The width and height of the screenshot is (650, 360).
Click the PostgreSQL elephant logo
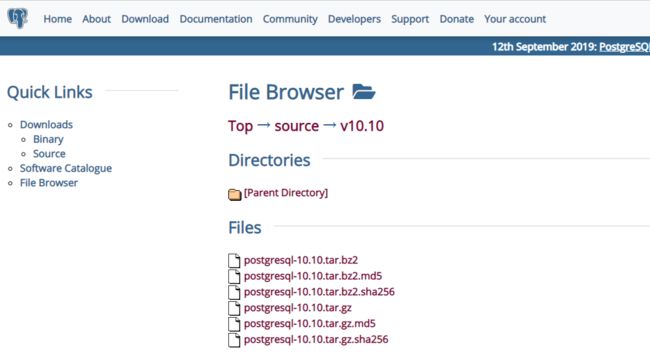tap(17, 18)
